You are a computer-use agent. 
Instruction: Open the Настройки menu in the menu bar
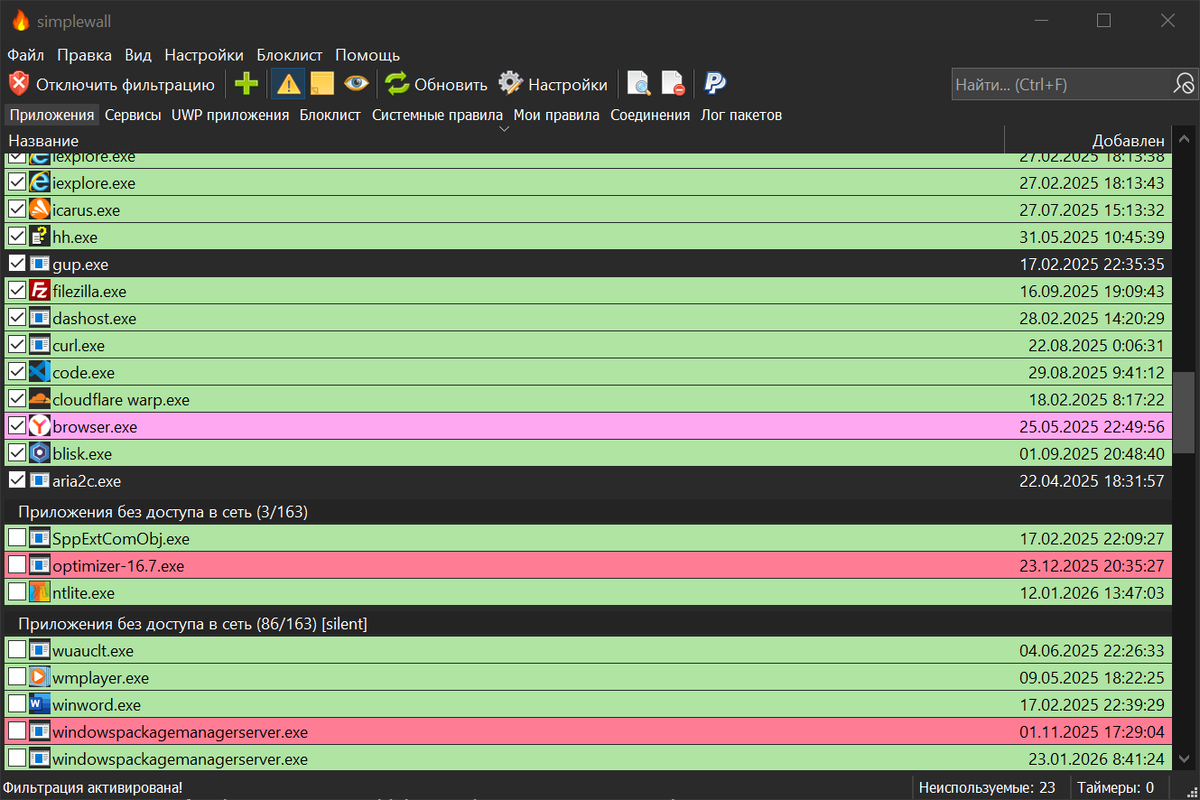(x=204, y=55)
